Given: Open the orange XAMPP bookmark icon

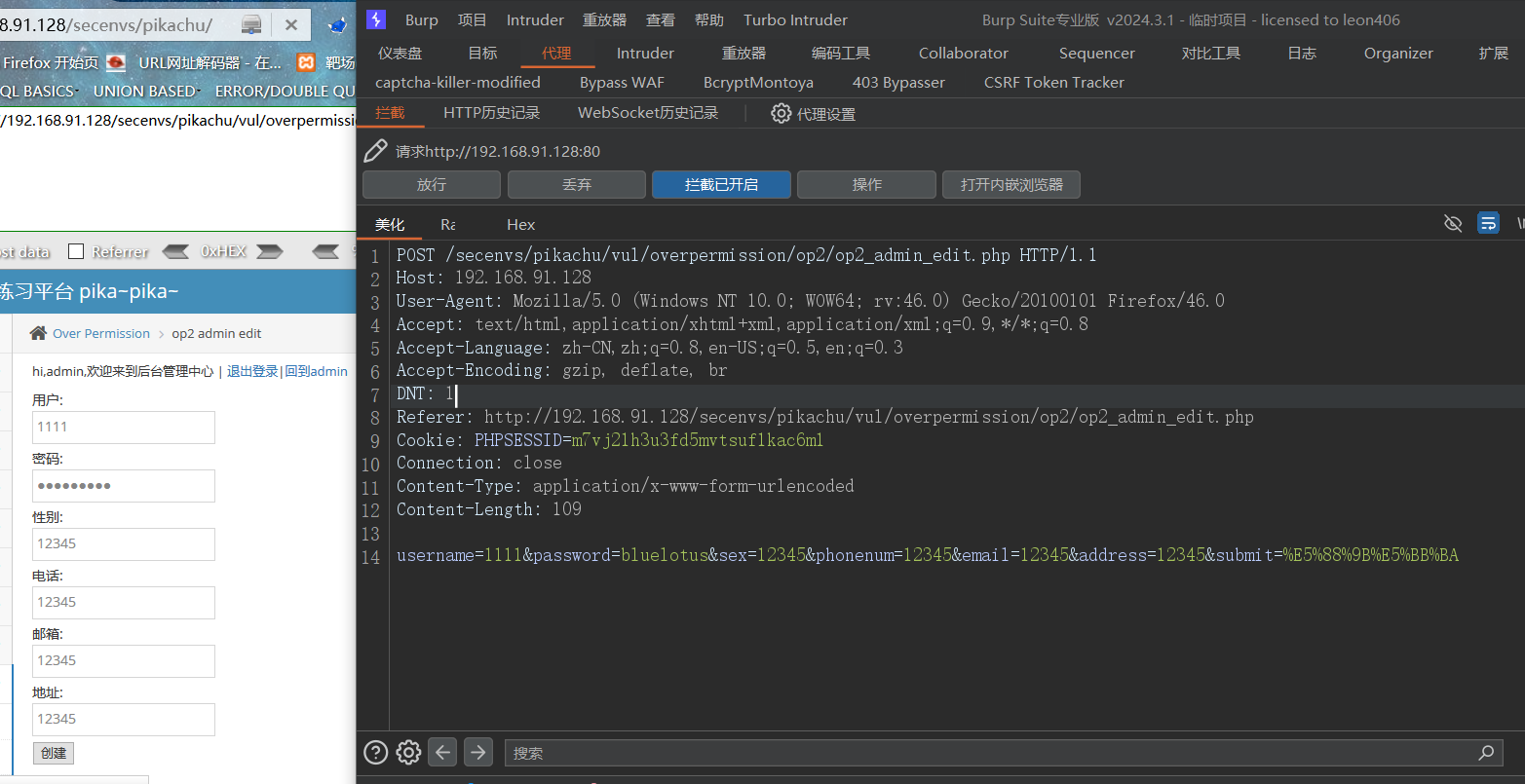Looking at the screenshot, I should 306,62.
